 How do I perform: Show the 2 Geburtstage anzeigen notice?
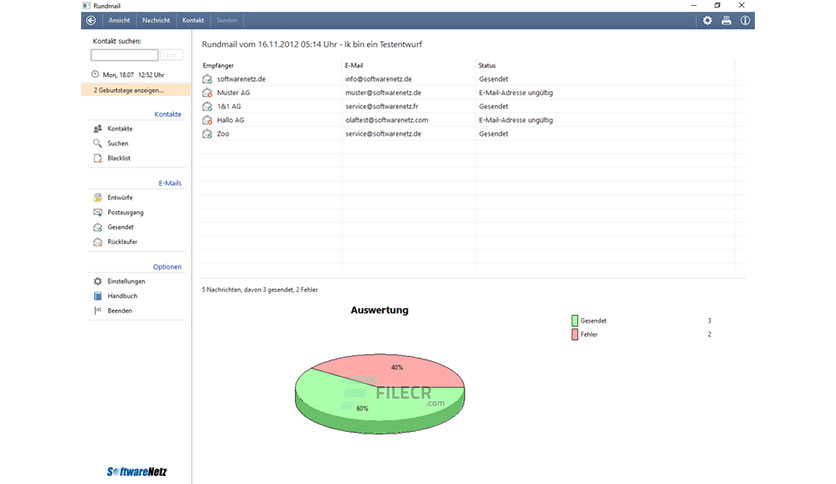(136, 90)
